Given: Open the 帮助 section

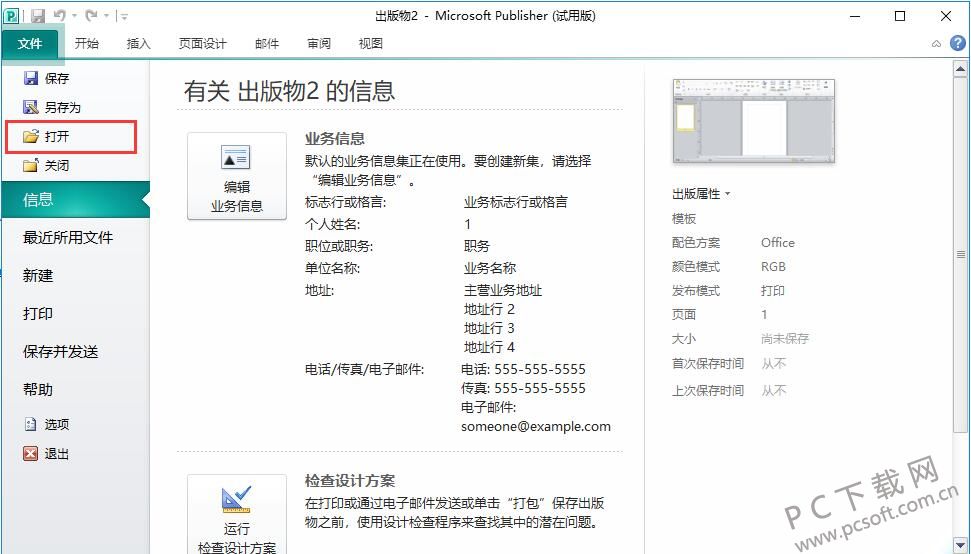Looking at the screenshot, I should tap(38, 389).
